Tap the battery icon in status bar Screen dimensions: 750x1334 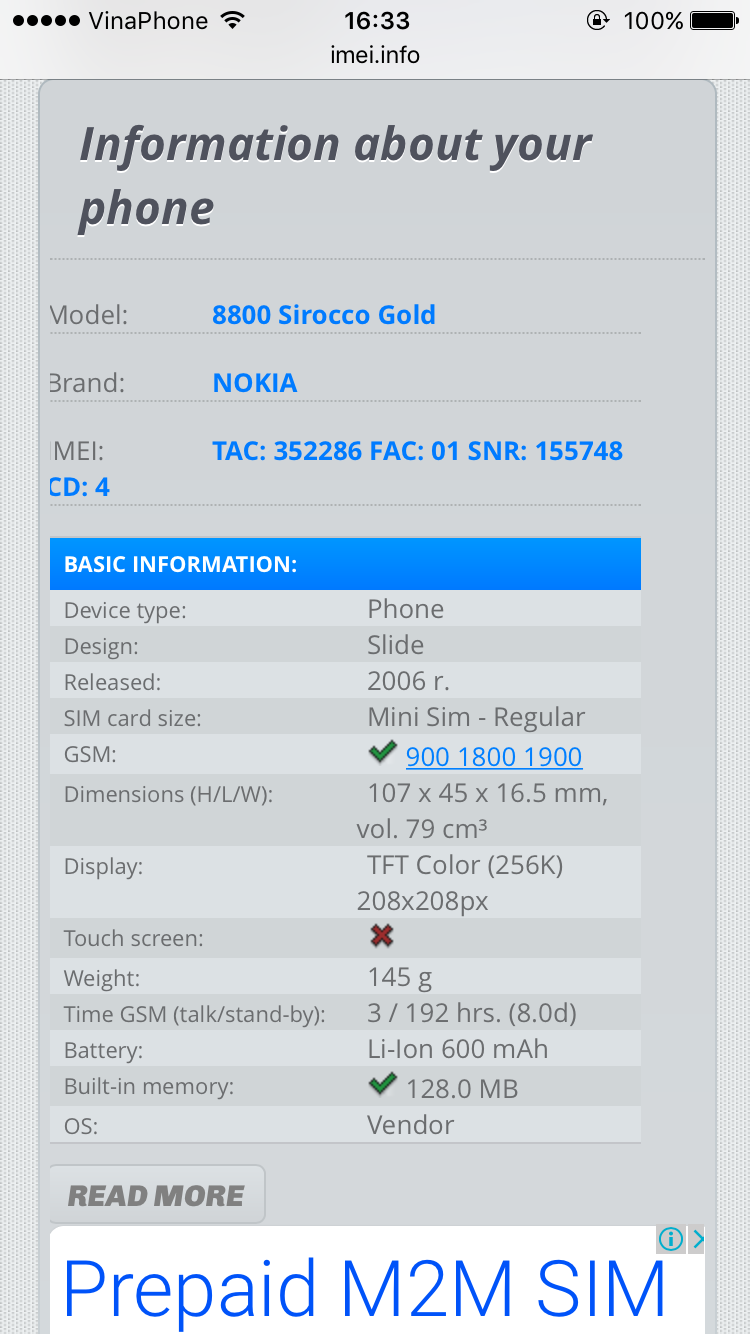[x=713, y=21]
